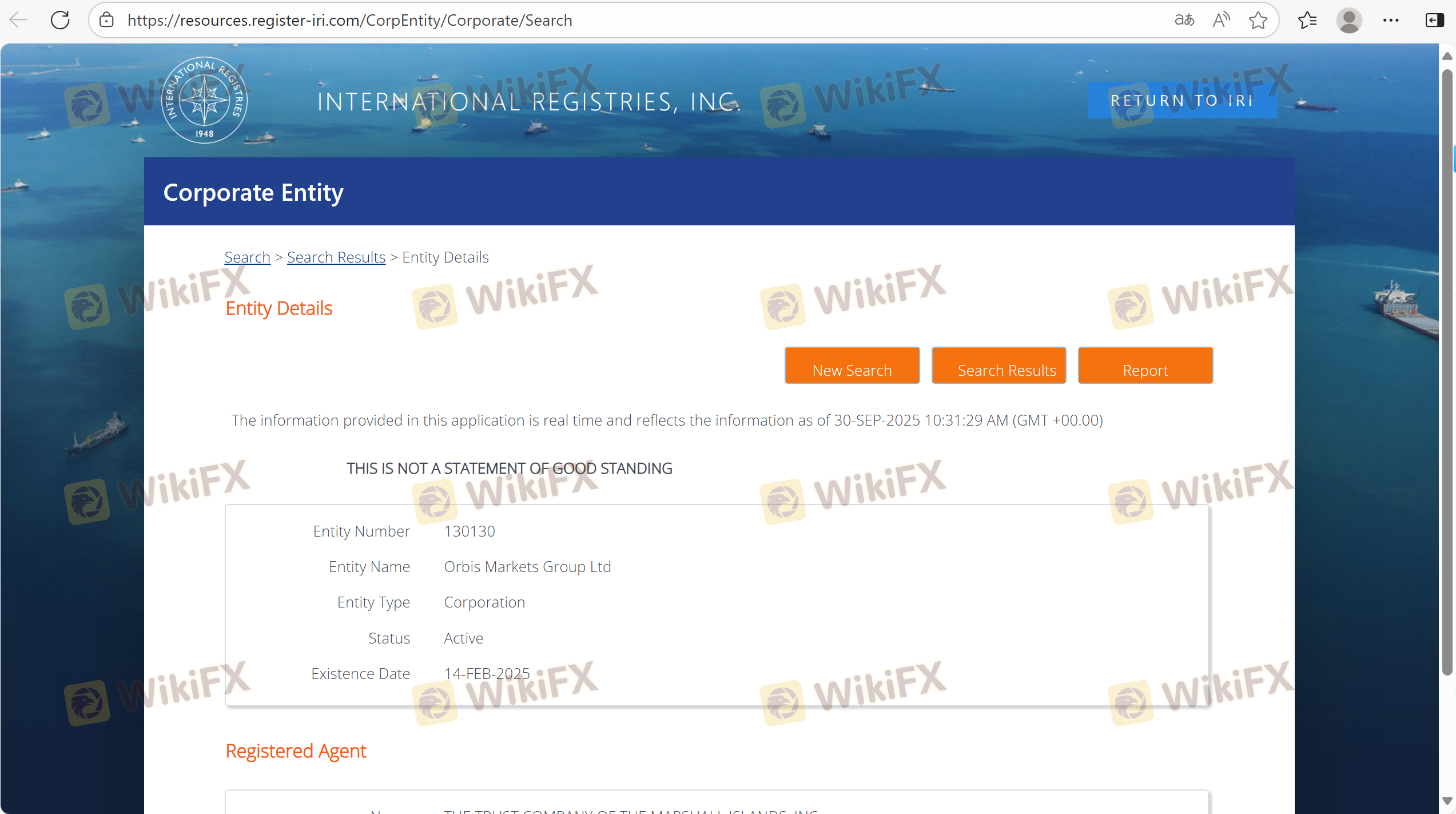Click the International Registries seal logo
The width and height of the screenshot is (1456, 814).
pos(204,100)
